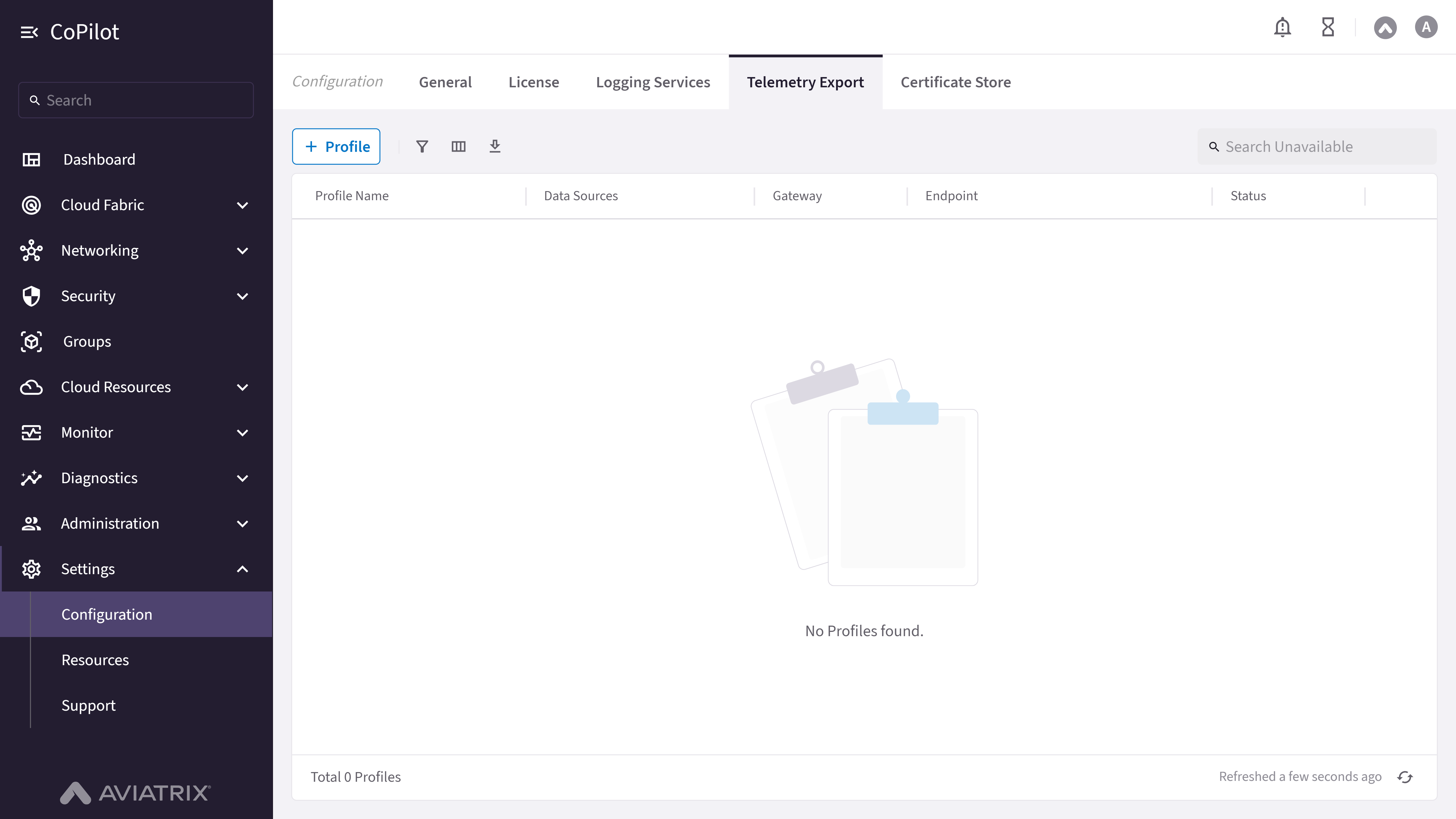Sort by Status column header
This screenshot has width=1456, height=819.
[x=1248, y=196]
